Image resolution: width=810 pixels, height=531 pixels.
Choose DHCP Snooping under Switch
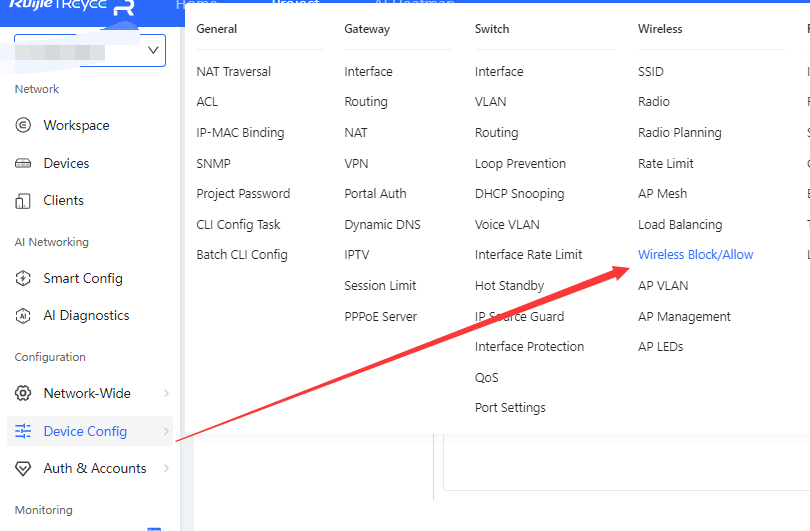click(519, 194)
